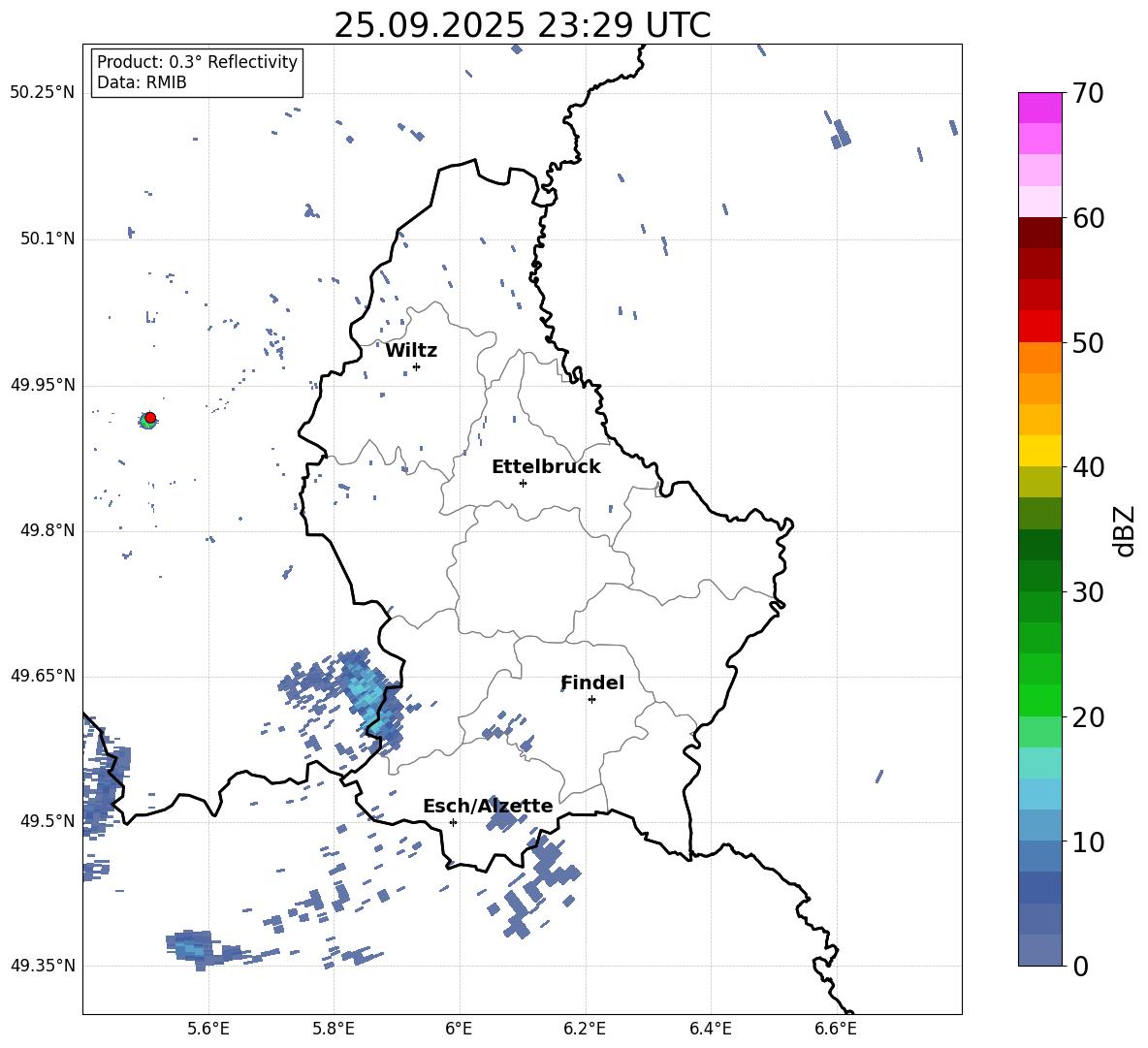This screenshot has height=1048, width=1148.
Task: Click the 50.1°N latitude label
Action: coord(48,239)
